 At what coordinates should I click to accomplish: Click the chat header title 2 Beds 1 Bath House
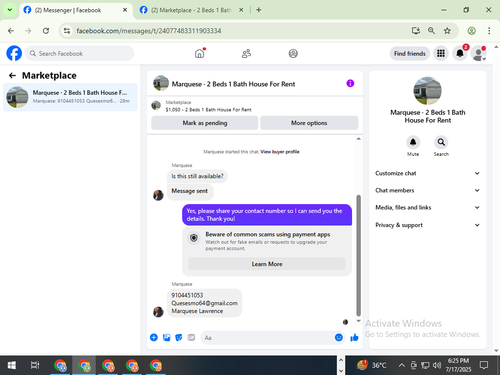point(233,84)
